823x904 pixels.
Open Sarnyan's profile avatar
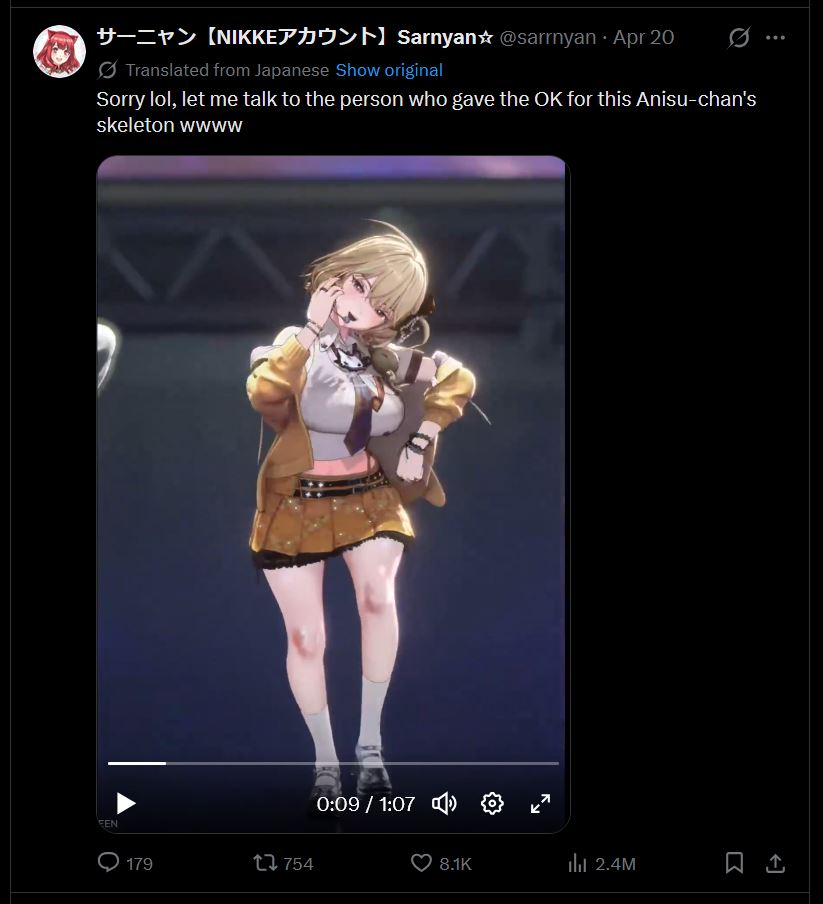click(x=59, y=51)
